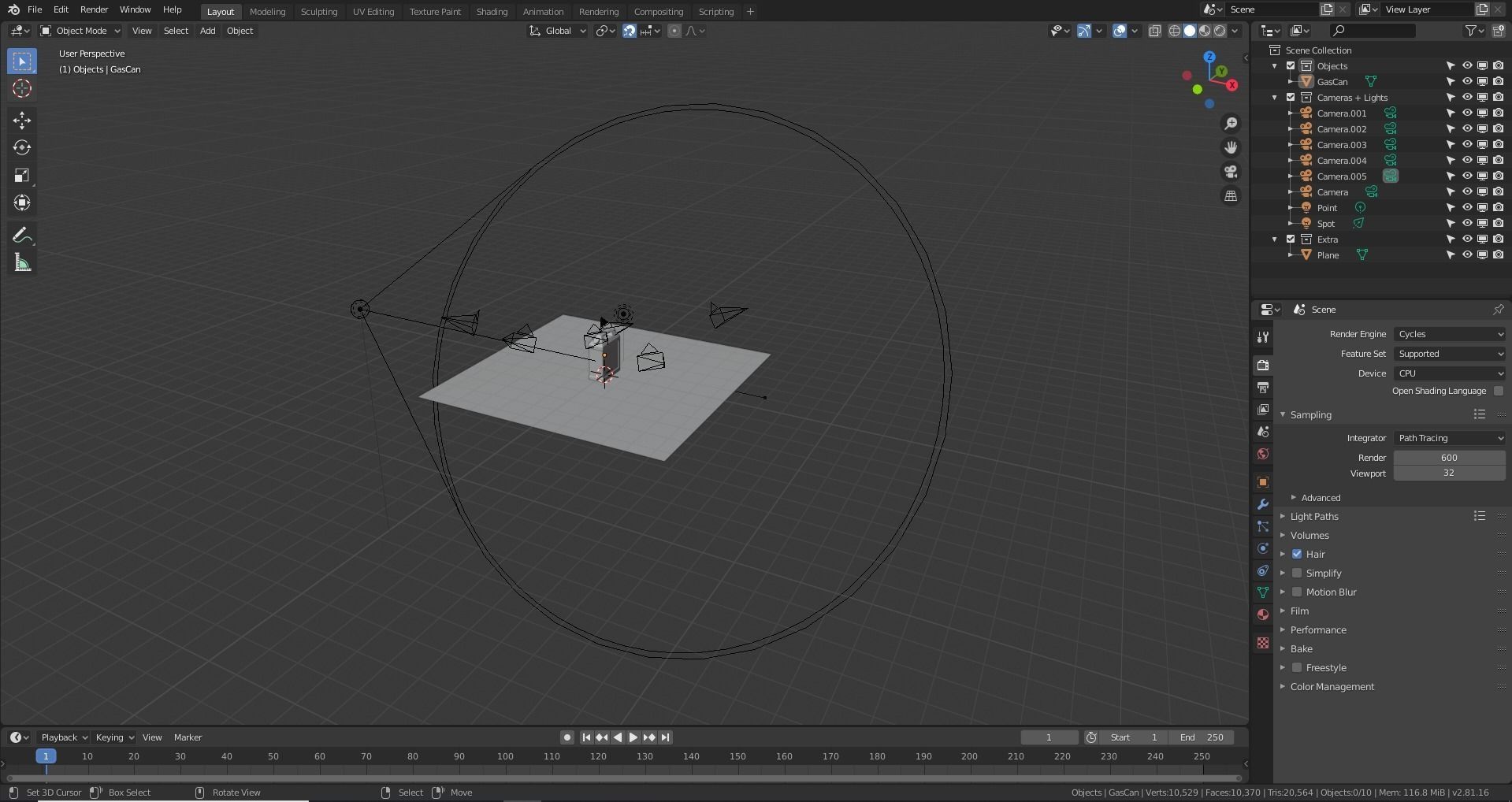Screen dimensions: 1512x802
Task: Activate the Rotate tool
Action: (x=22, y=147)
